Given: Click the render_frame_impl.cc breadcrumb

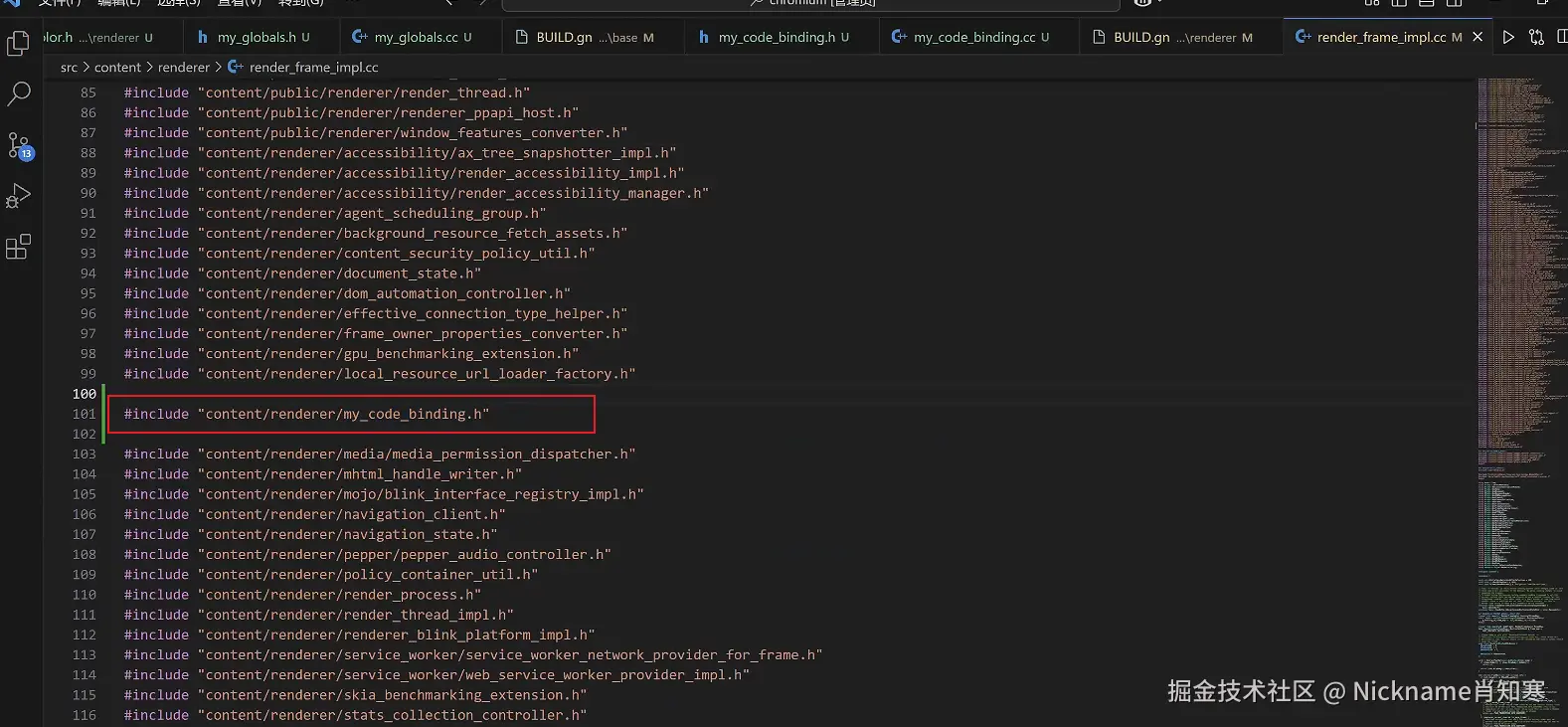Looking at the screenshot, I should click(x=313, y=68).
